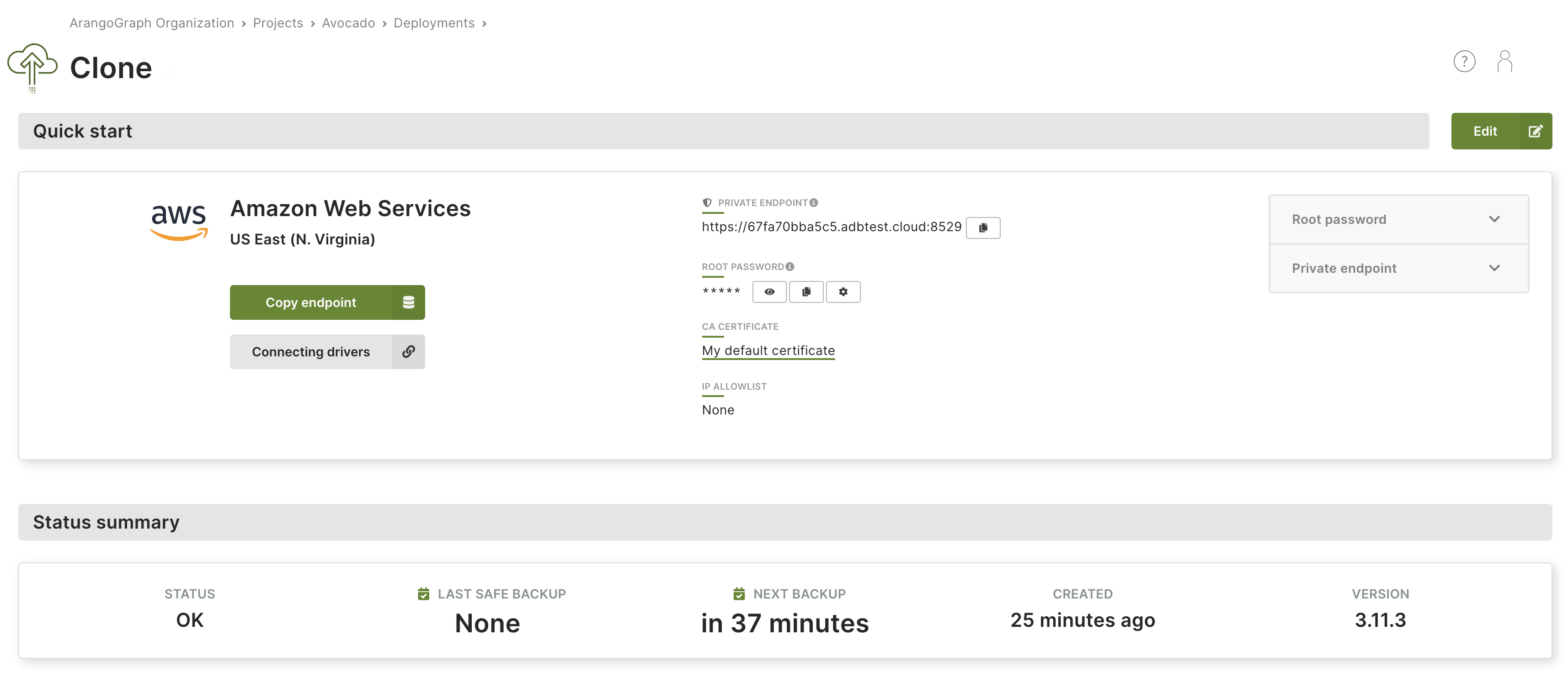The width and height of the screenshot is (1568, 678).
Task: Go to ArangoGraph Organization breadcrumb
Action: point(152,23)
